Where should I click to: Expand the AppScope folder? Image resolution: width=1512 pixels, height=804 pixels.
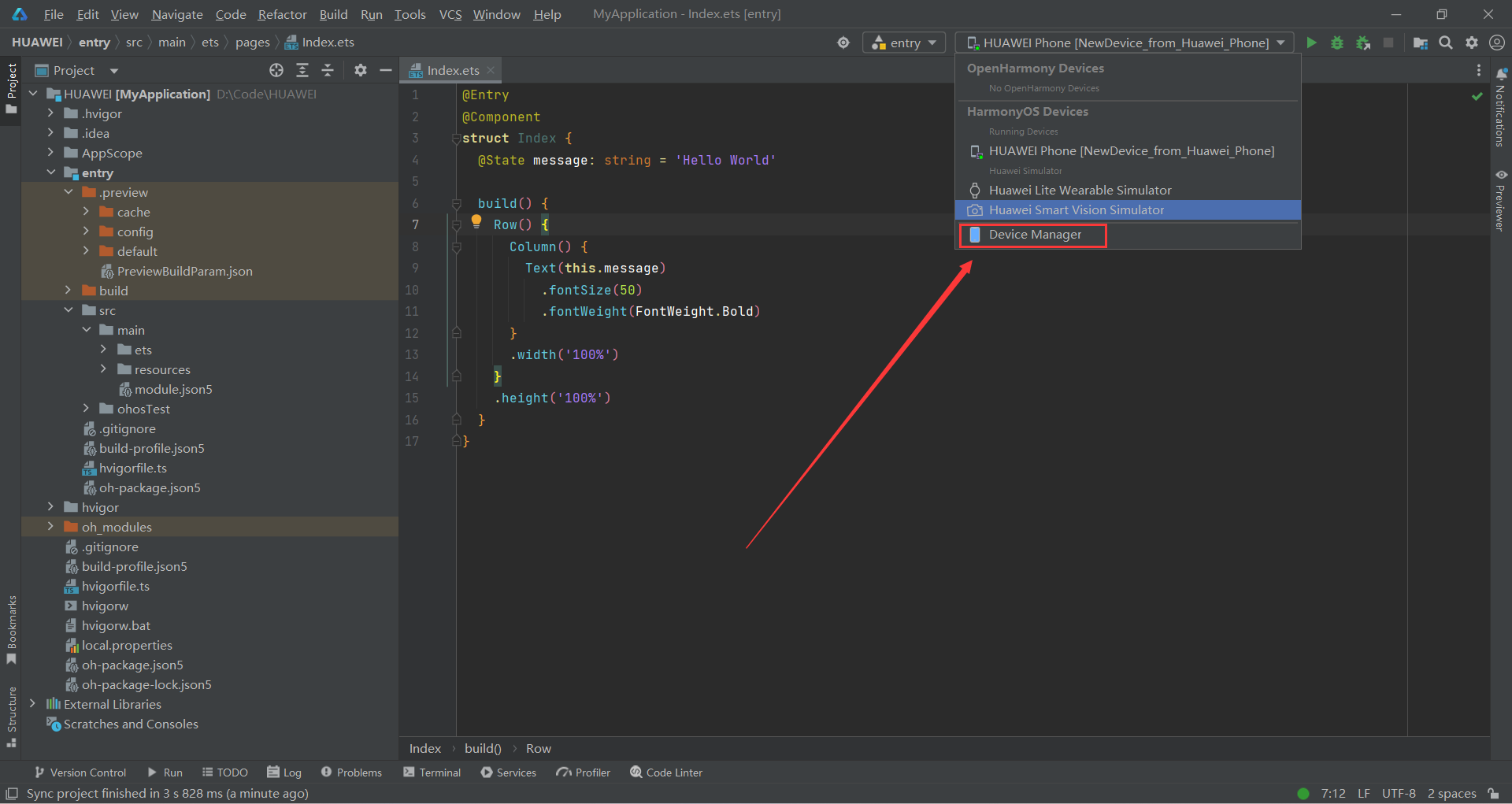point(50,153)
